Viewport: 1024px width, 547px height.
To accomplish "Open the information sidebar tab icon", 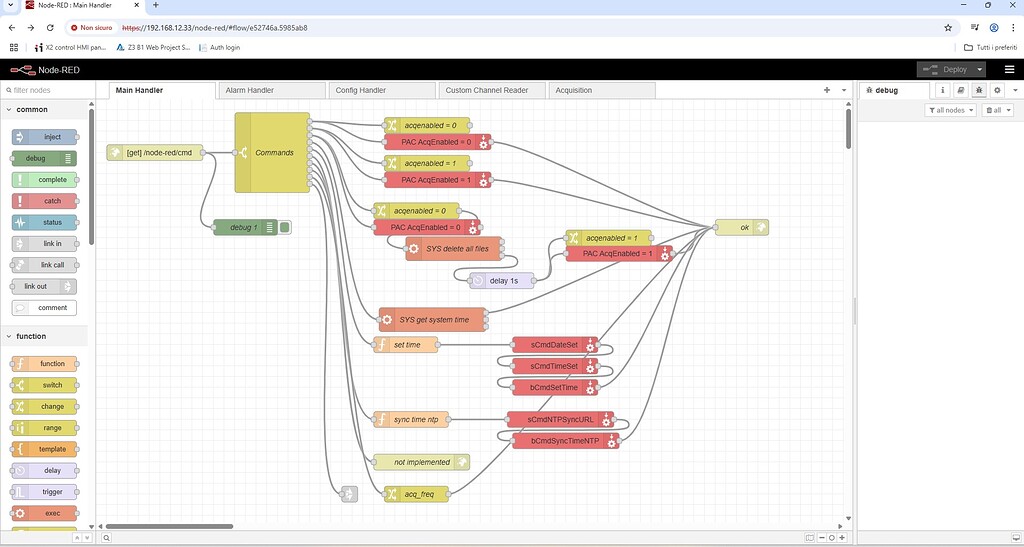I will [941, 90].
